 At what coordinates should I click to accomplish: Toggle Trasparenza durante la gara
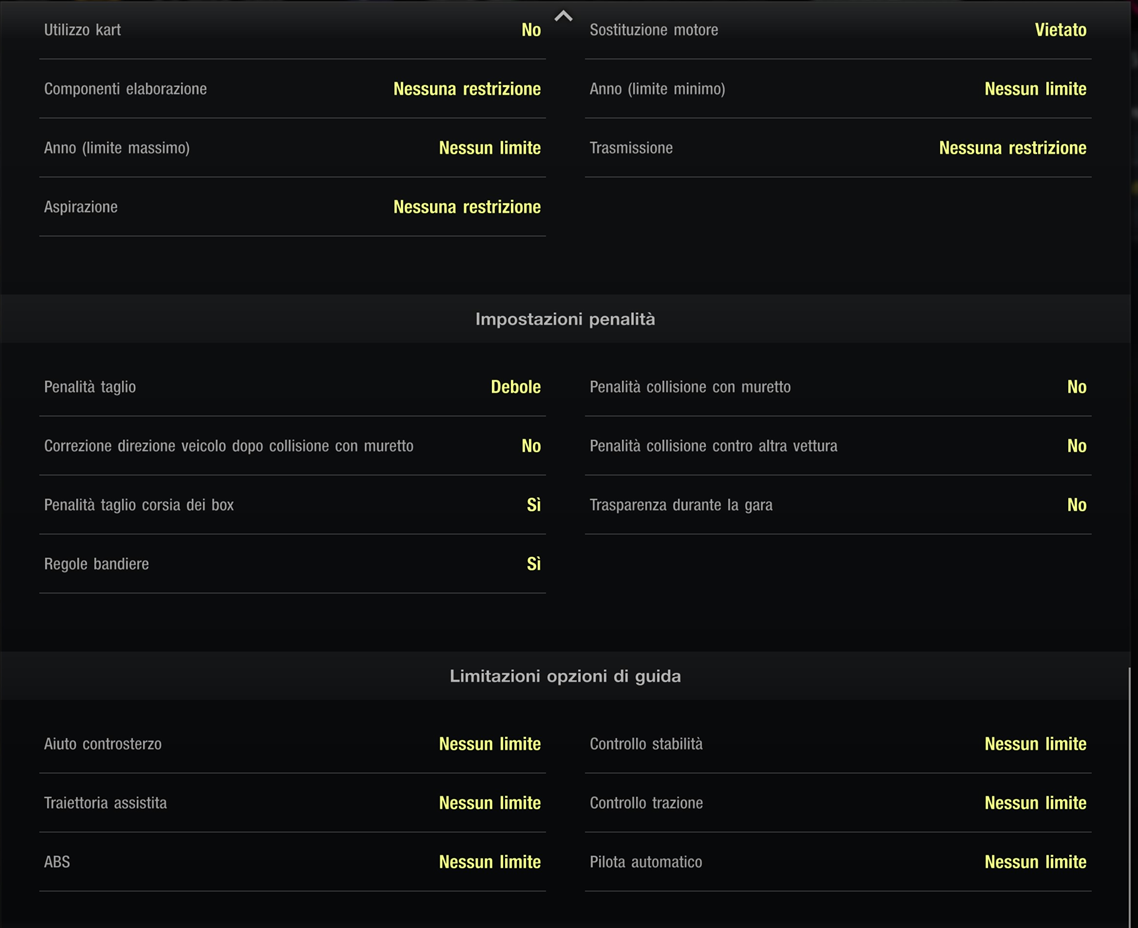tap(1076, 505)
